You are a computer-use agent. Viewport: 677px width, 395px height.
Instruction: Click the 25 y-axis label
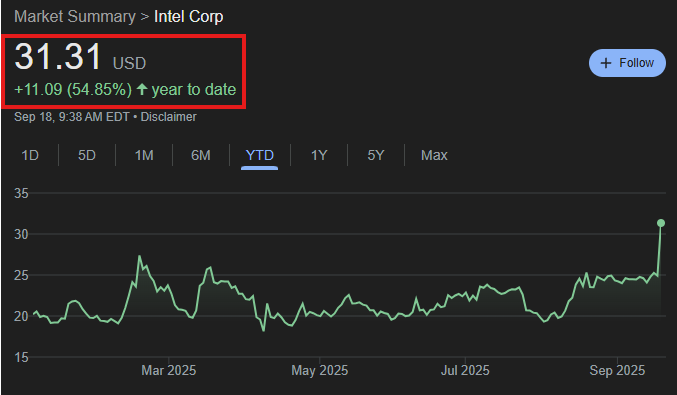click(21, 275)
